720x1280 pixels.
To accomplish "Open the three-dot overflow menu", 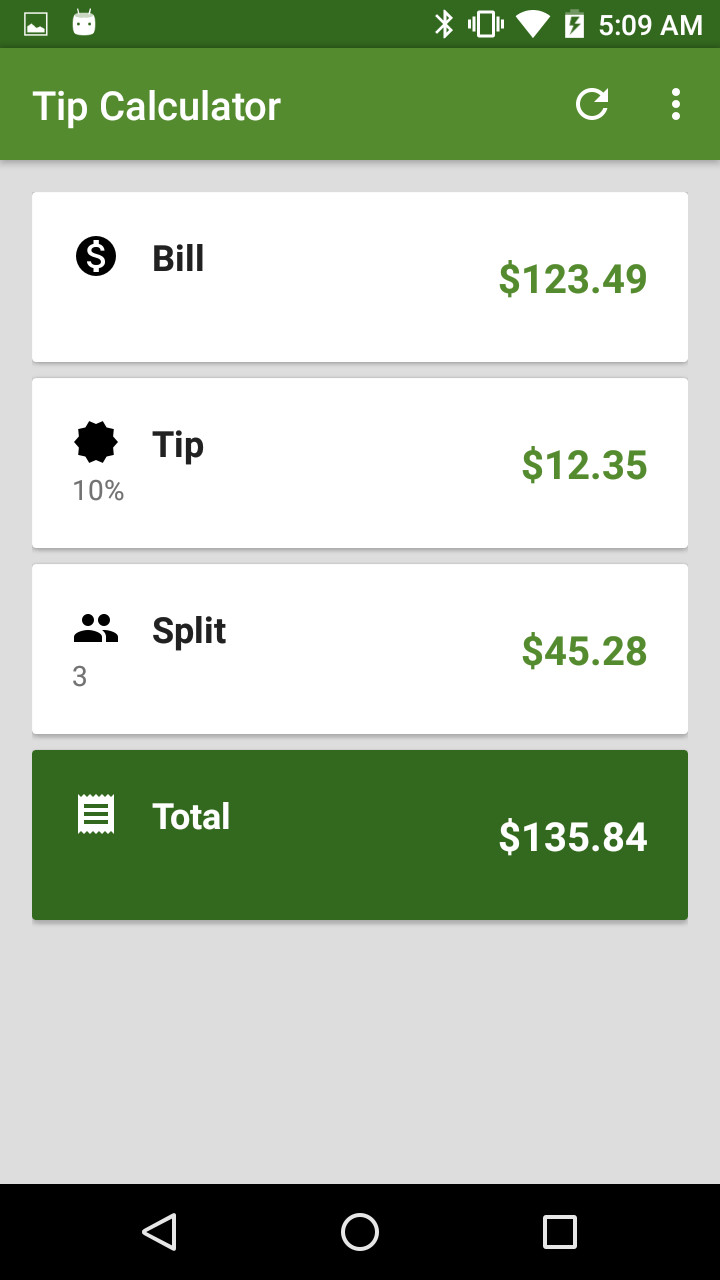I will tap(676, 104).
